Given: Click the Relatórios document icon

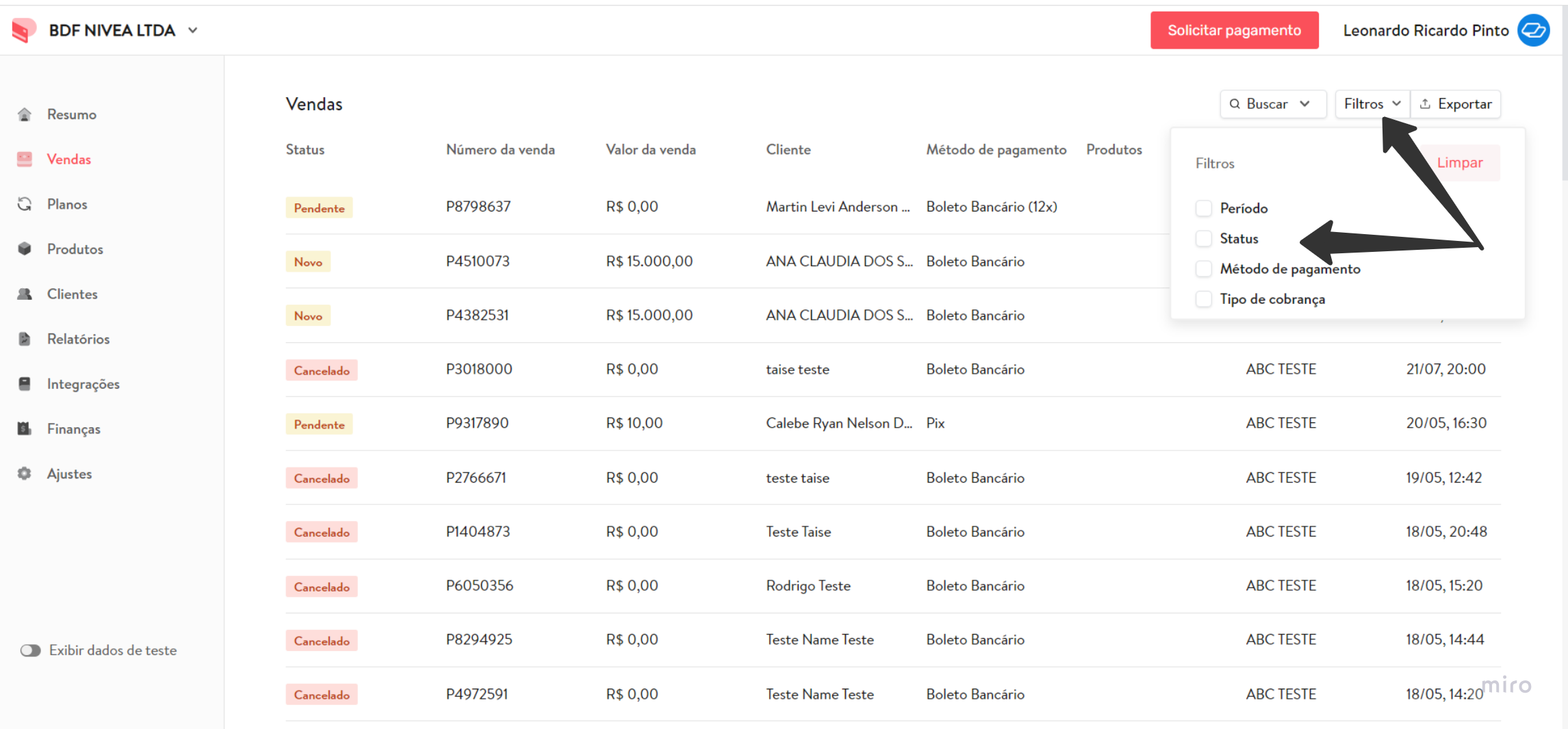Looking at the screenshot, I should (x=25, y=339).
